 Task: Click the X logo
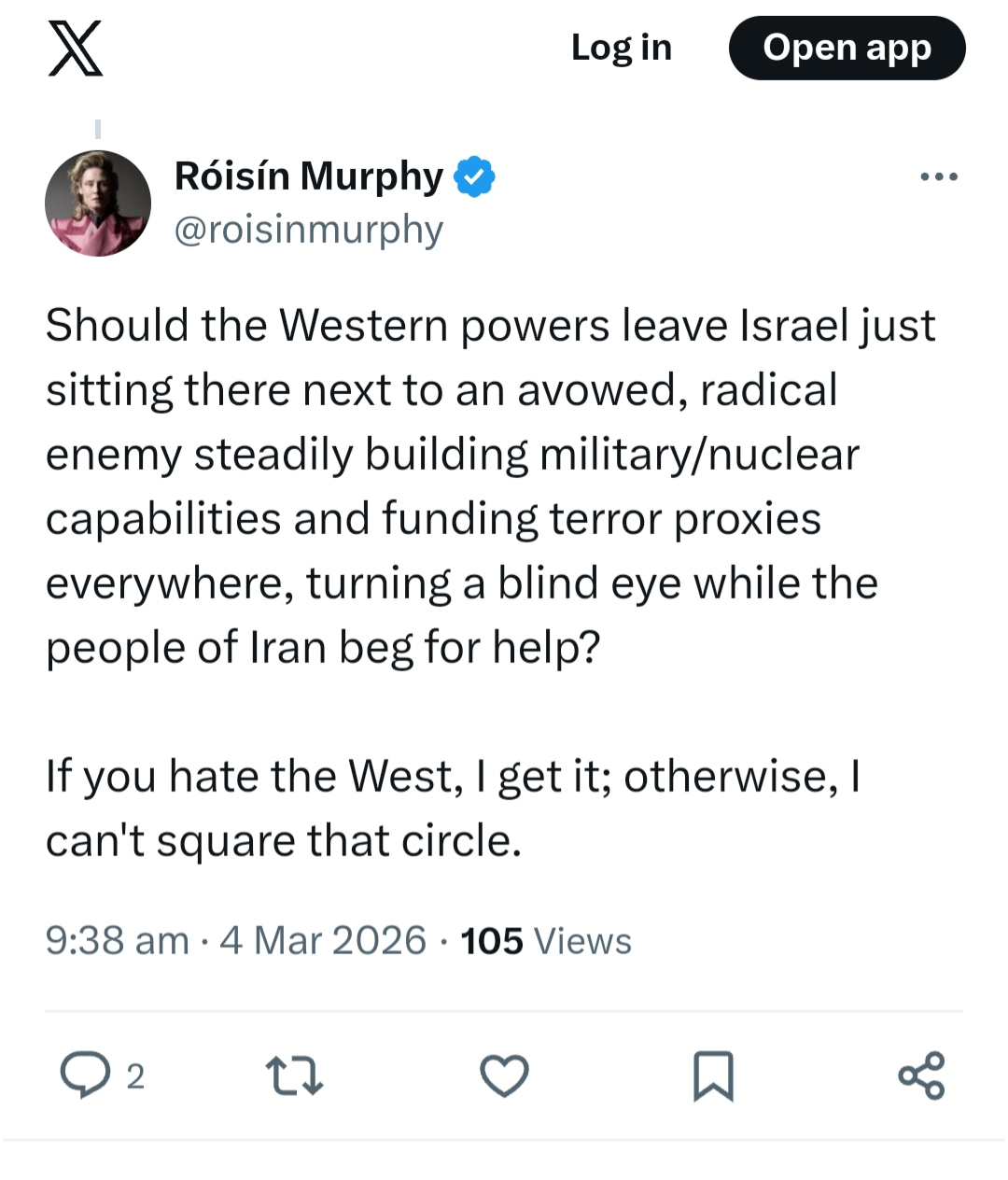pos(75,49)
